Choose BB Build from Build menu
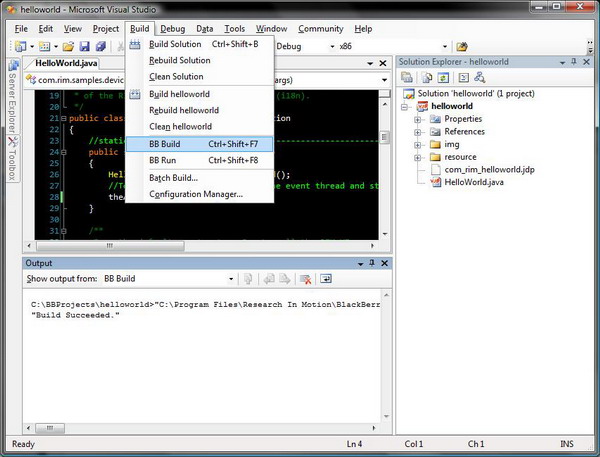600x457 pixels. pos(199,144)
